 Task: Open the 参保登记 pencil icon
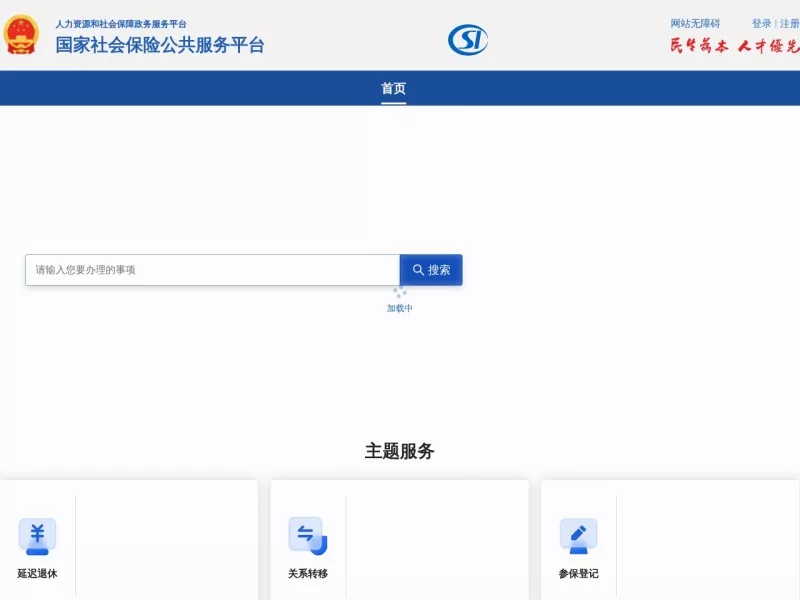pyautogui.click(x=578, y=536)
